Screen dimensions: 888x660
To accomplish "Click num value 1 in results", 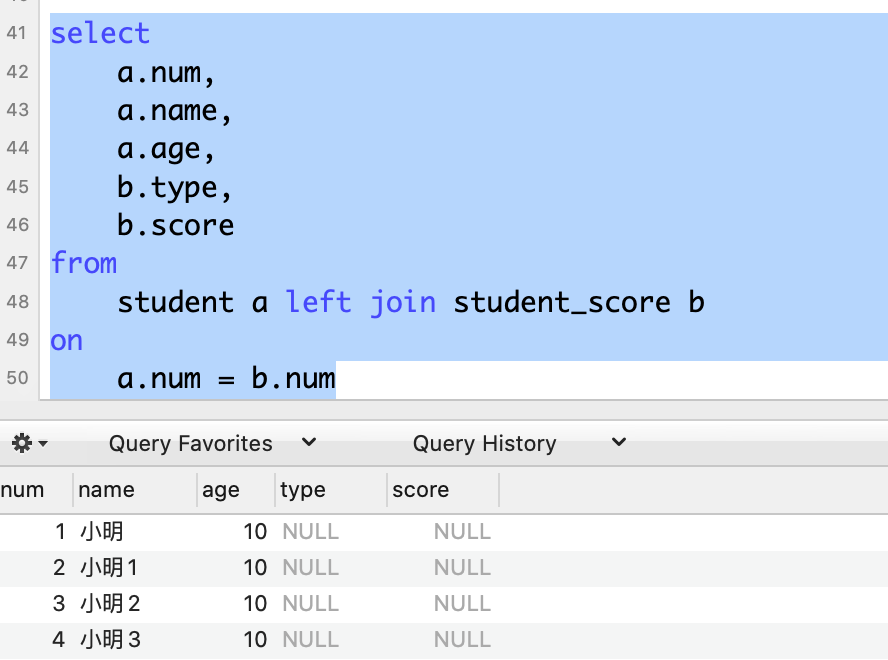I will 60,531.
